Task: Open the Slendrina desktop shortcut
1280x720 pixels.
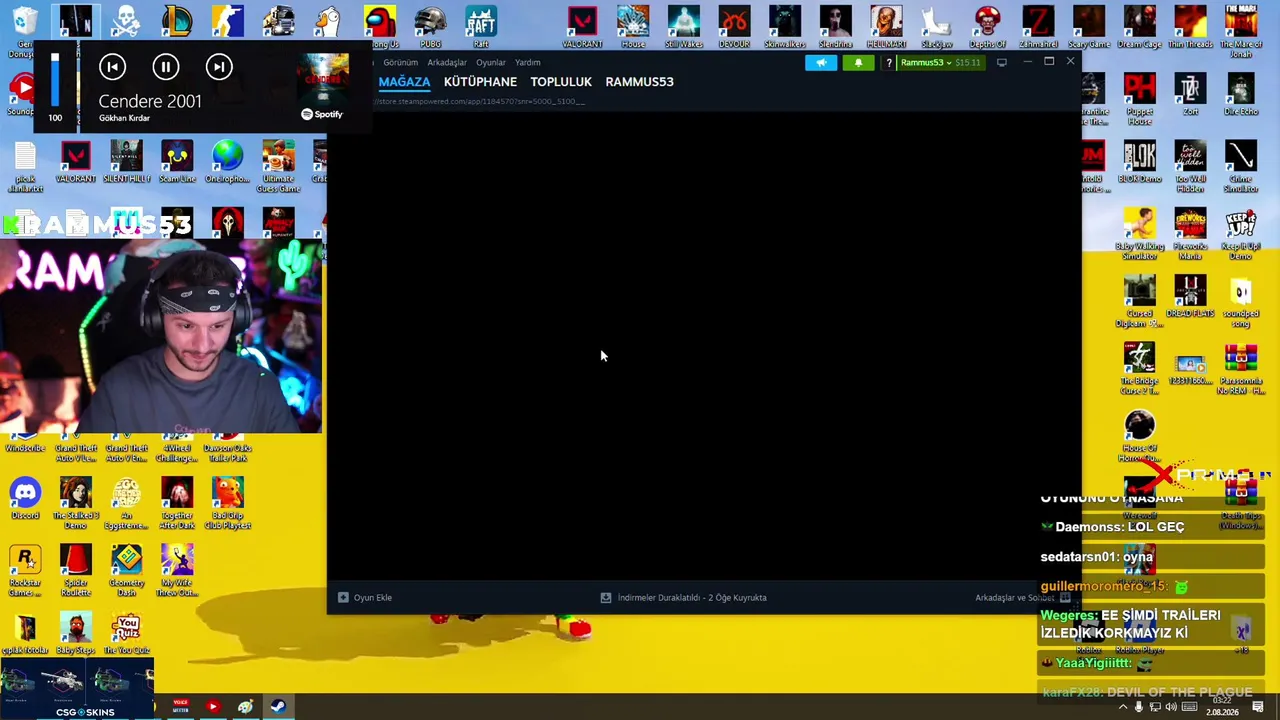Action: coord(835,28)
